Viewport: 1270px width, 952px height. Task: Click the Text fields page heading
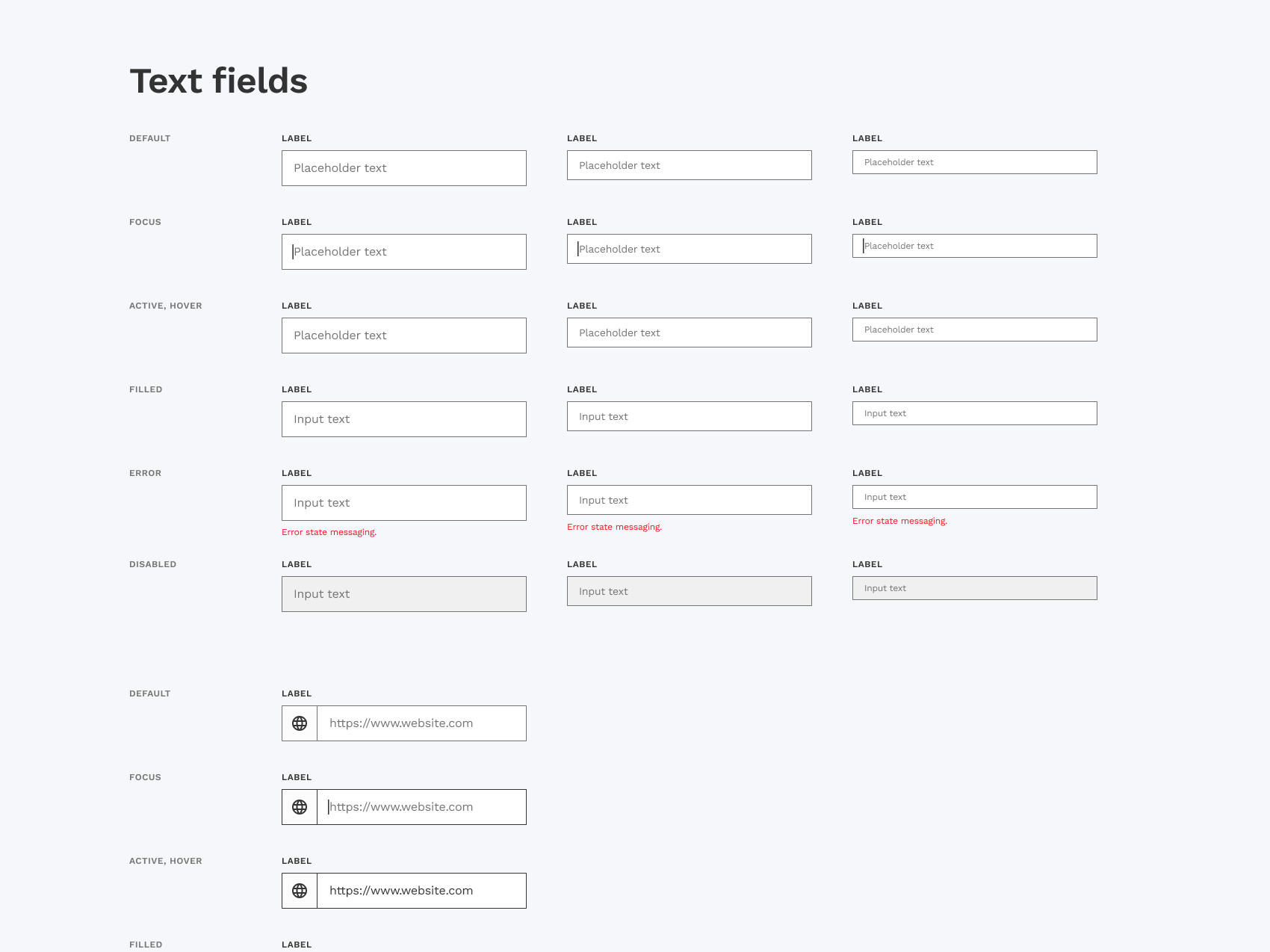pos(218,81)
